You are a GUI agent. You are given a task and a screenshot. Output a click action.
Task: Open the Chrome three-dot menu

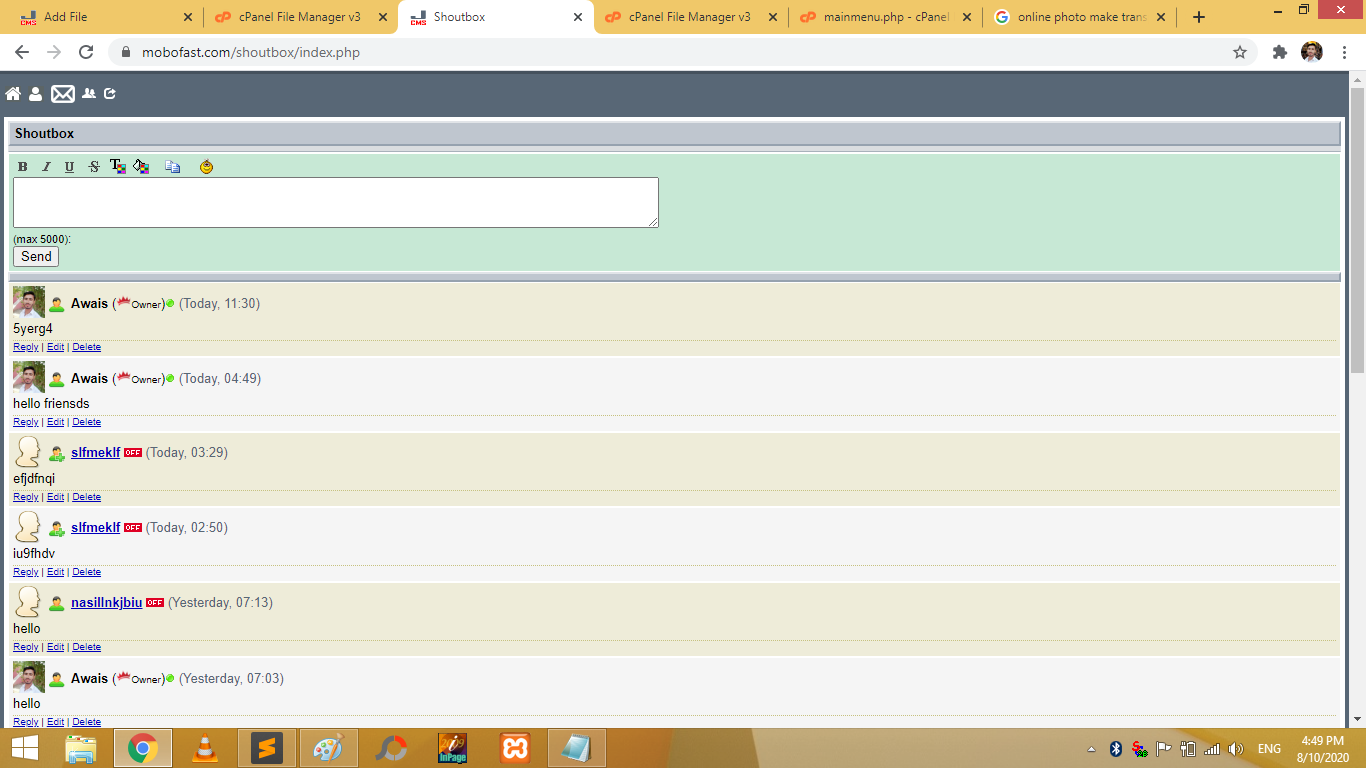(x=1343, y=52)
